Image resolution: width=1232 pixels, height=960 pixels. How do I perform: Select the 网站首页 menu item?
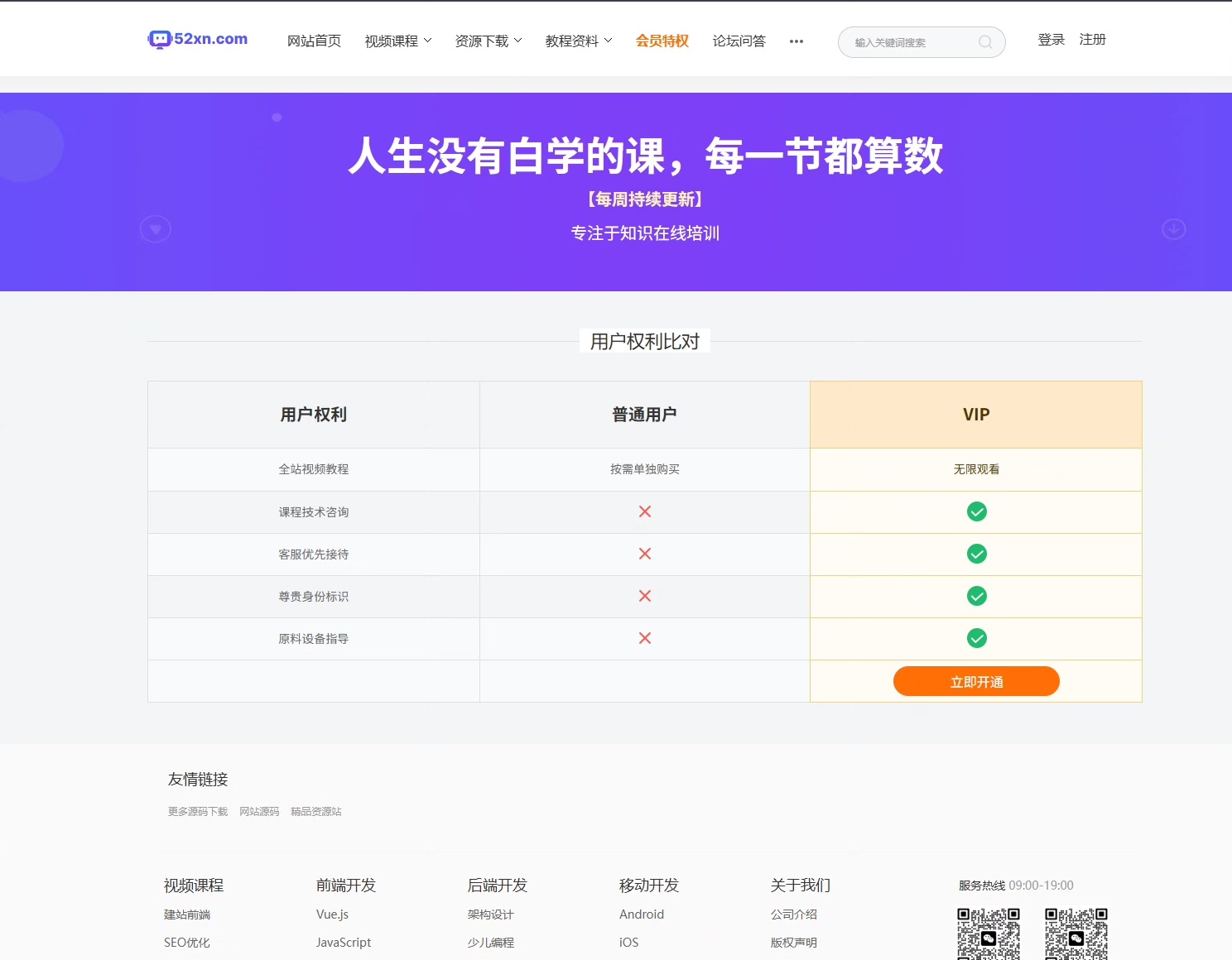pyautogui.click(x=314, y=41)
